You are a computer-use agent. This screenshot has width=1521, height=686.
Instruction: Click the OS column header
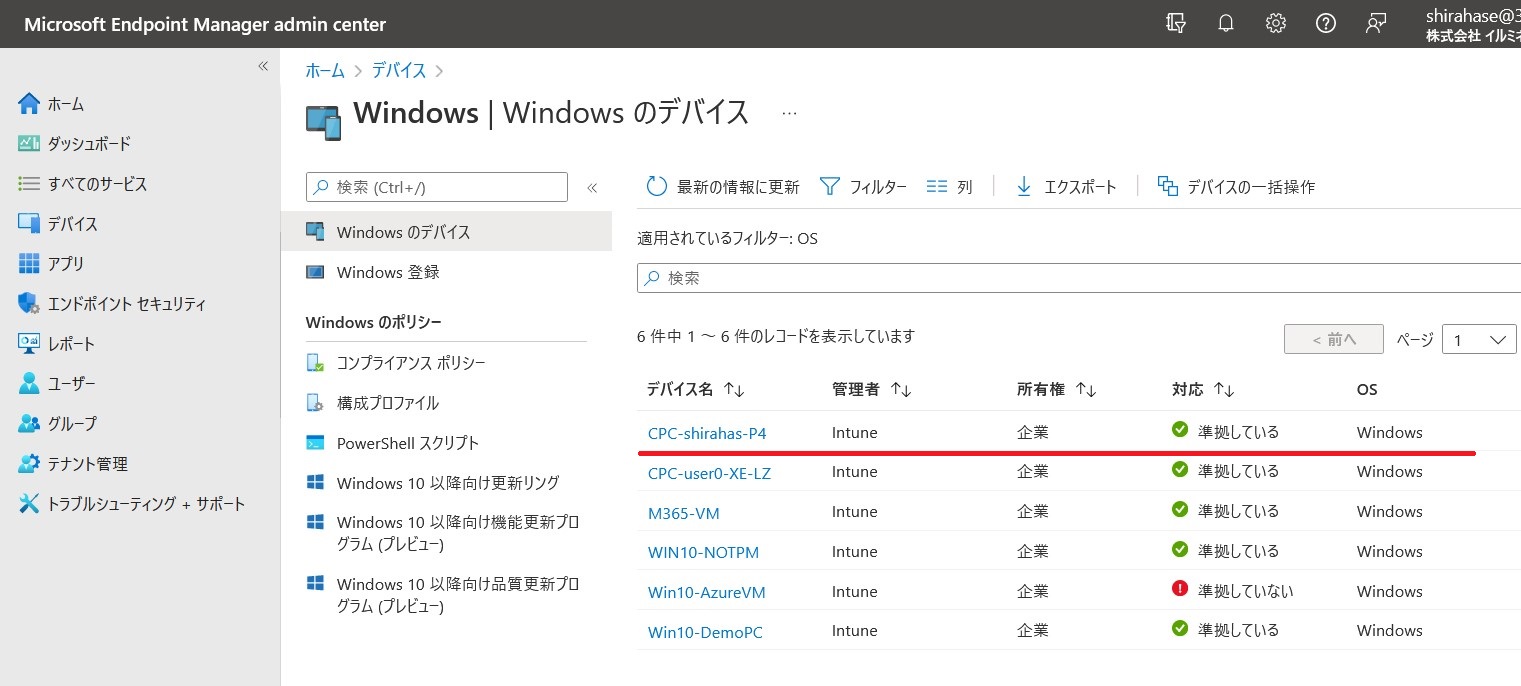pos(1367,390)
